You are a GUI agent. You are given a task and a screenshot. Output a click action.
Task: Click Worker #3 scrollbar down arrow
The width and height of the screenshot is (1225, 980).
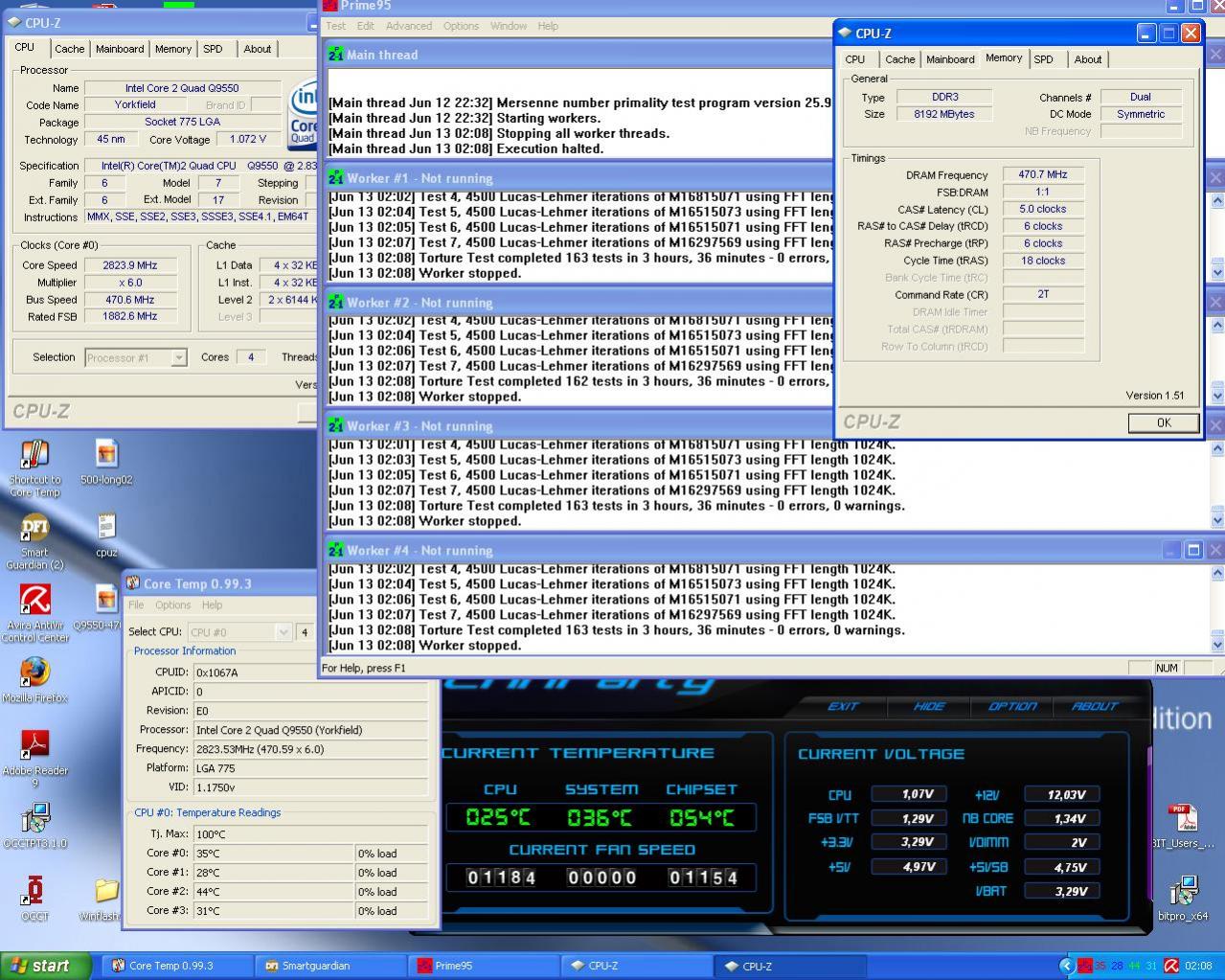1217,519
